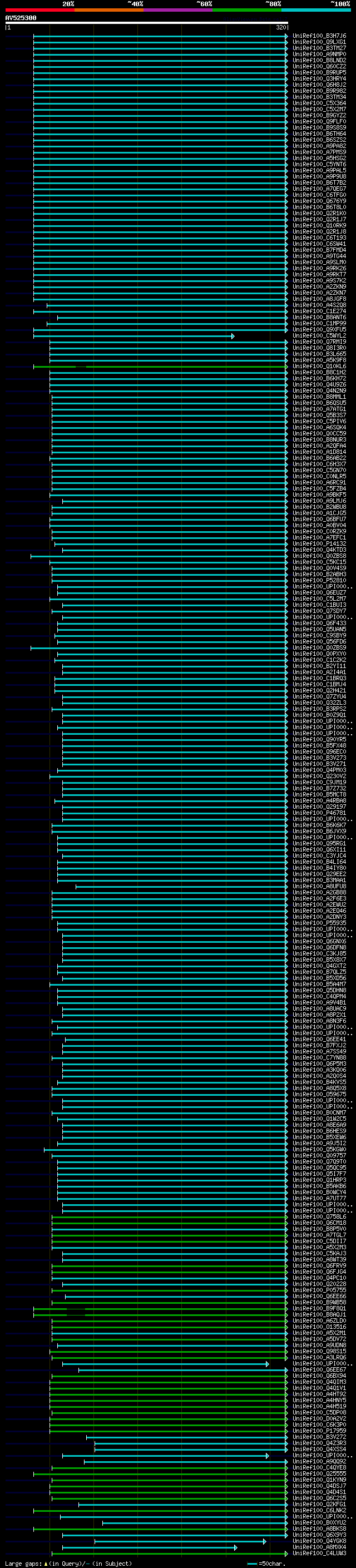This screenshot has height=1568, width=356.
Task: Select the UniRef100_B7FXJ2 entry
Action: pyautogui.click(x=319, y=1046)
